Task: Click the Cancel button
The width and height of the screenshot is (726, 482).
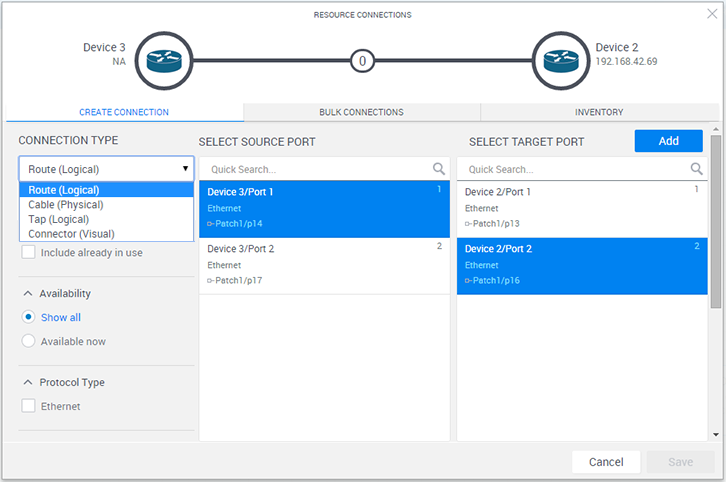Action: 606,462
